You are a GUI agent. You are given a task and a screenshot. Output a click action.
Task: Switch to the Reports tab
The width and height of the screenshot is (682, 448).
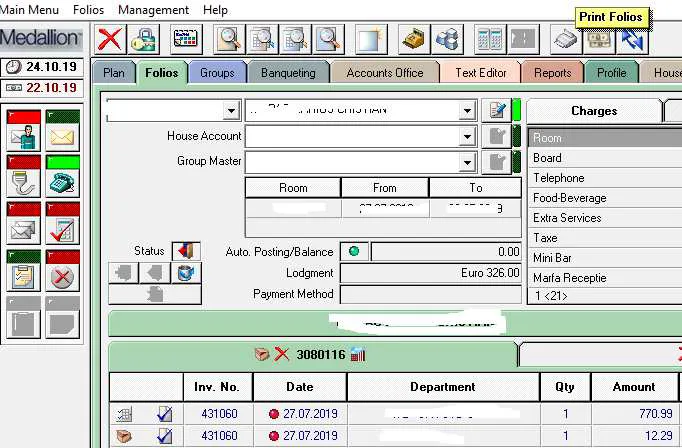tap(552, 73)
